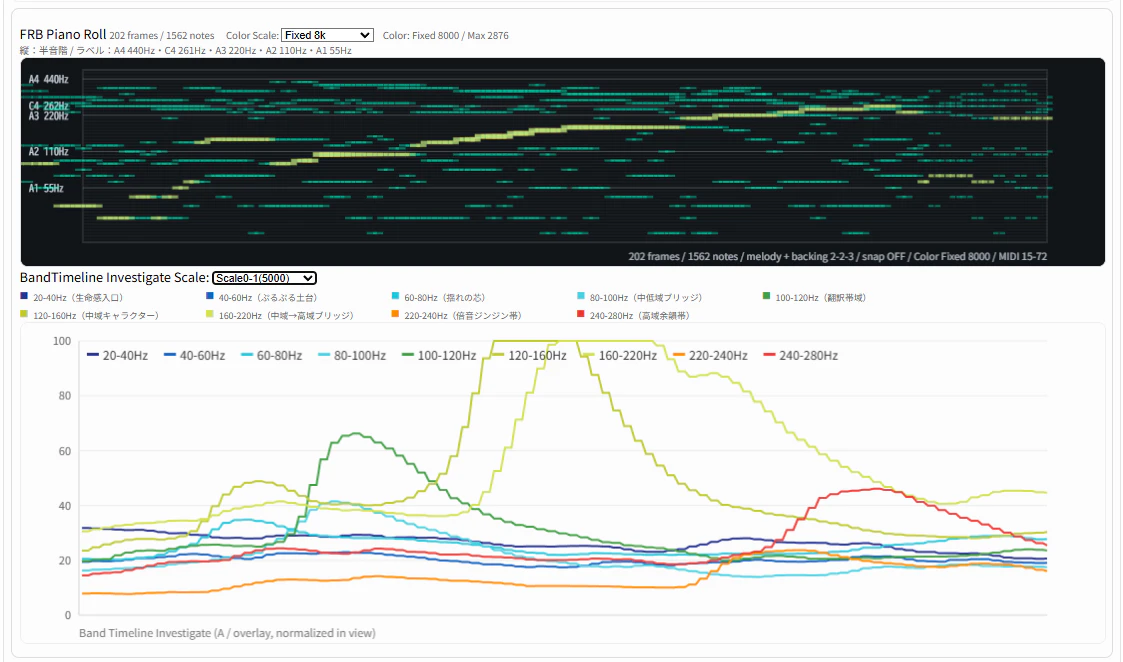Toggle the 60-80Hz series in chart legend
The image size is (1123, 662).
click(271, 355)
